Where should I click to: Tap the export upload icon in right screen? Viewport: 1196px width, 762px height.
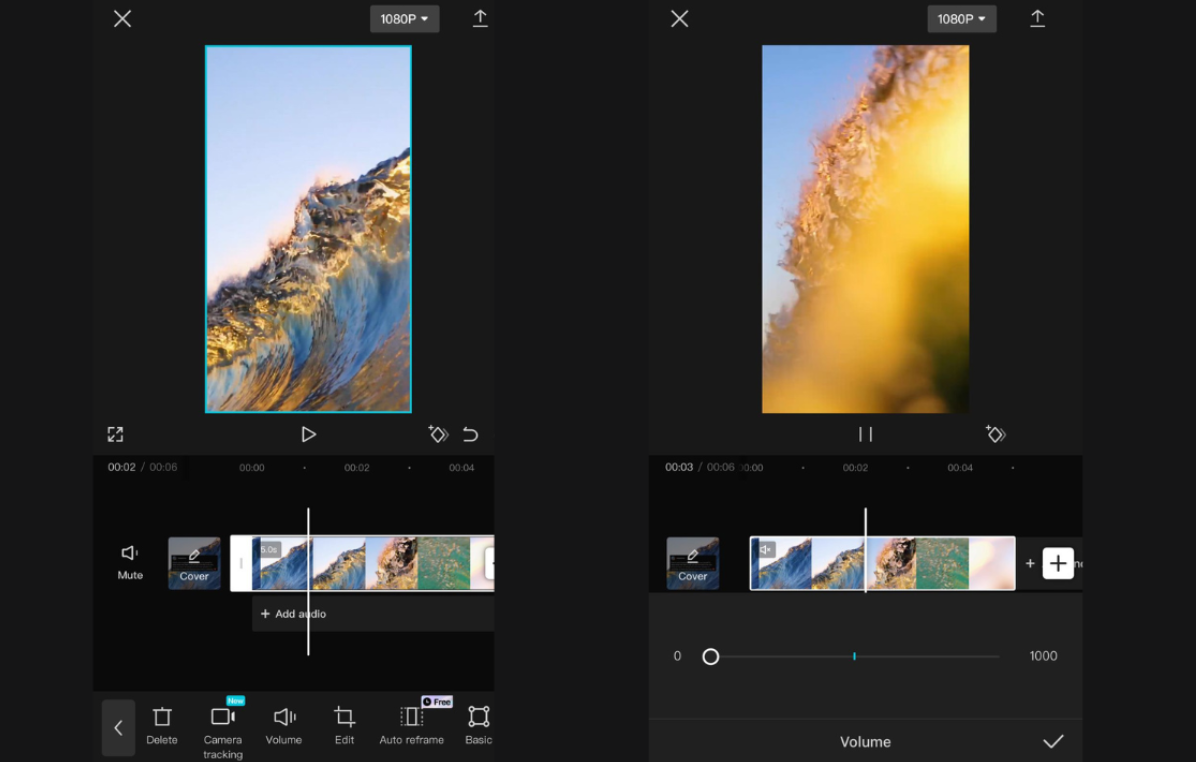click(1037, 18)
